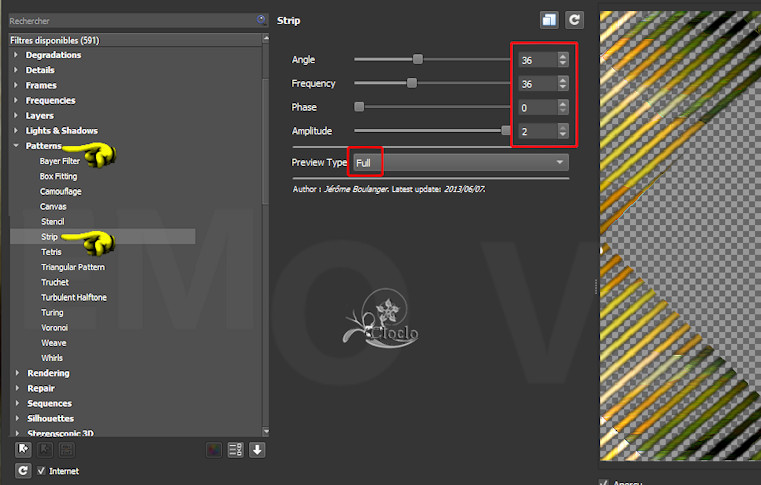
Task: Reset Strip parameters with the circular arrow icon
Action: pos(574,19)
